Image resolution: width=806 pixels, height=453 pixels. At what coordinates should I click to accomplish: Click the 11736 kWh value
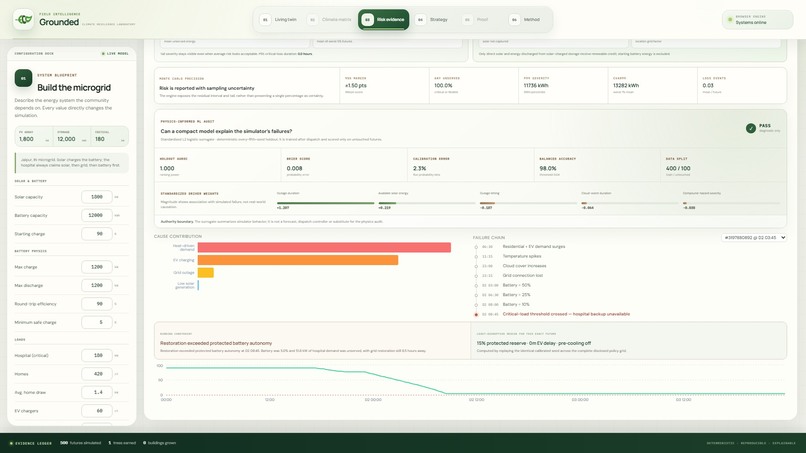point(536,85)
